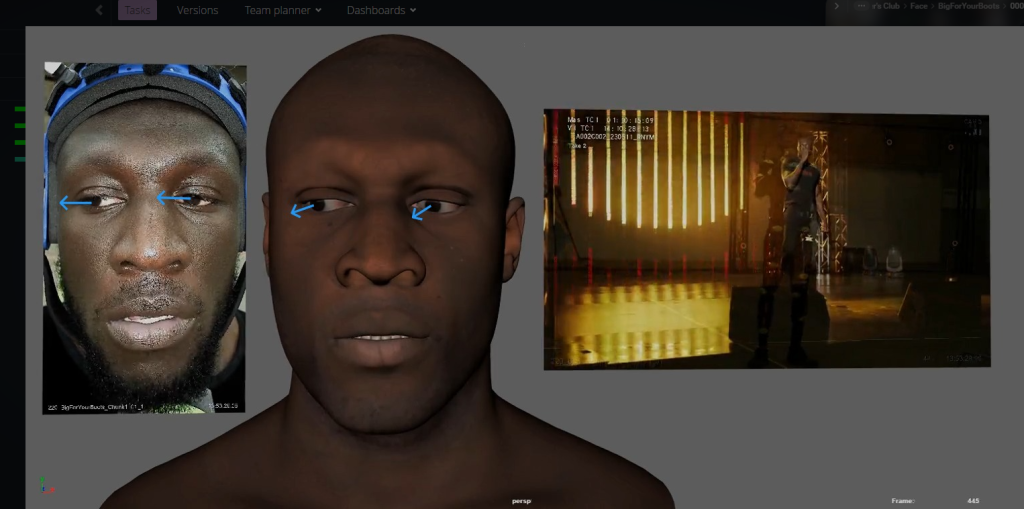Image resolution: width=1024 pixels, height=509 pixels.
Task: Click the face-capture reference video thumbnail
Action: tap(144, 238)
